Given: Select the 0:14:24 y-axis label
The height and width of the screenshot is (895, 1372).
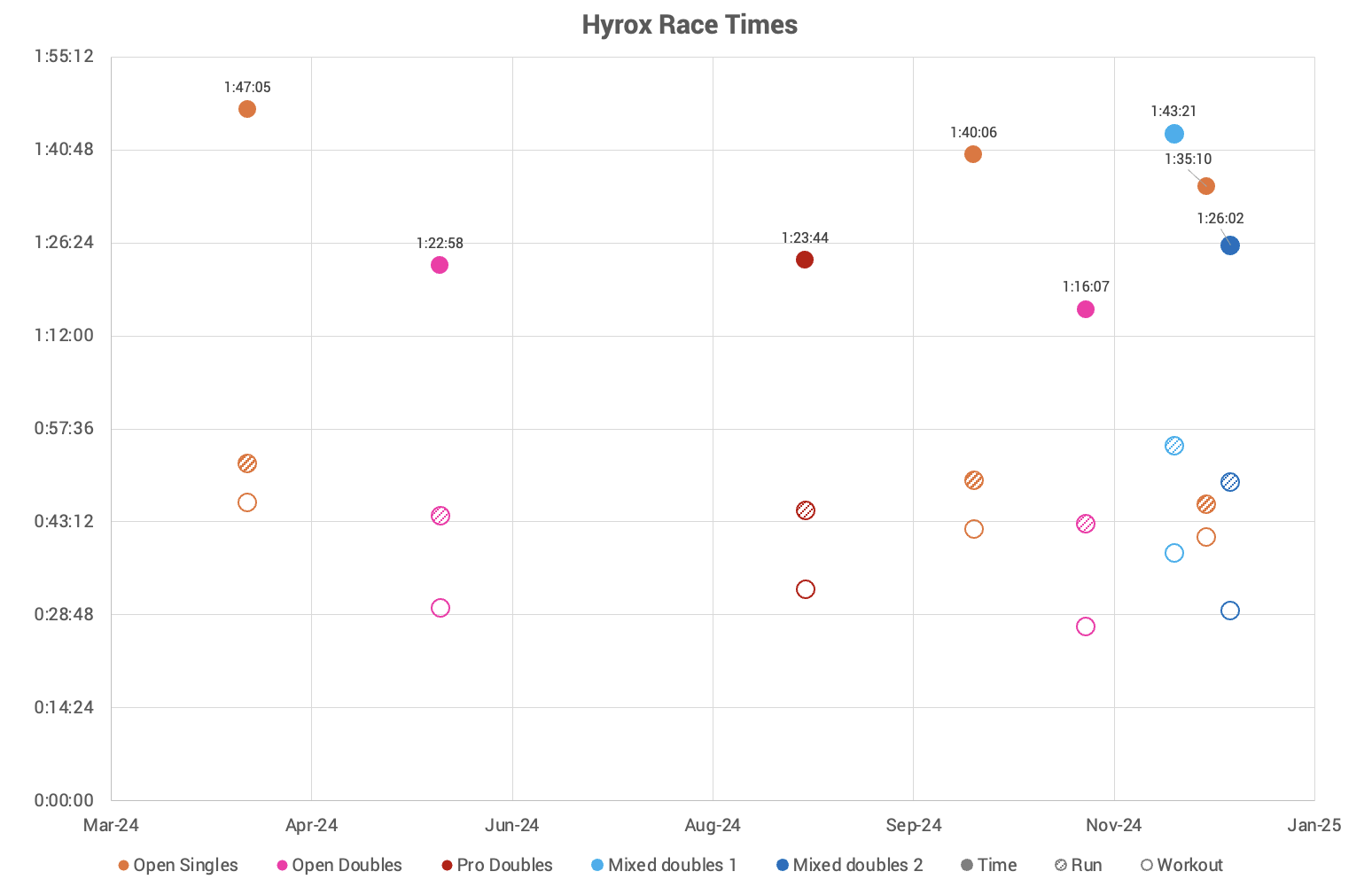Looking at the screenshot, I should (64, 707).
